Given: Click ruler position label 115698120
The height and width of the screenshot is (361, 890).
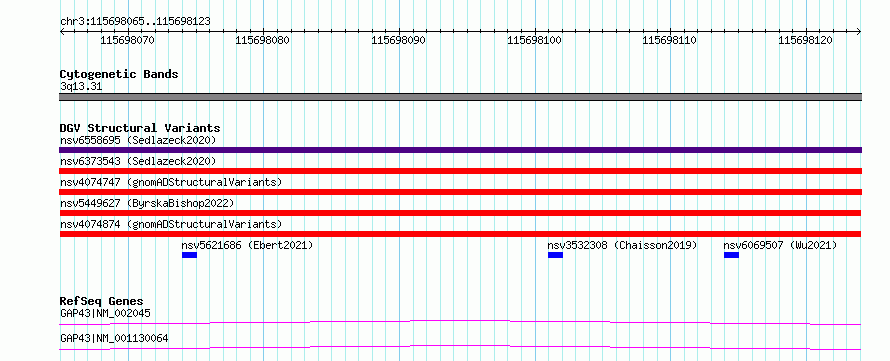Looking at the screenshot, I should click(x=805, y=40).
